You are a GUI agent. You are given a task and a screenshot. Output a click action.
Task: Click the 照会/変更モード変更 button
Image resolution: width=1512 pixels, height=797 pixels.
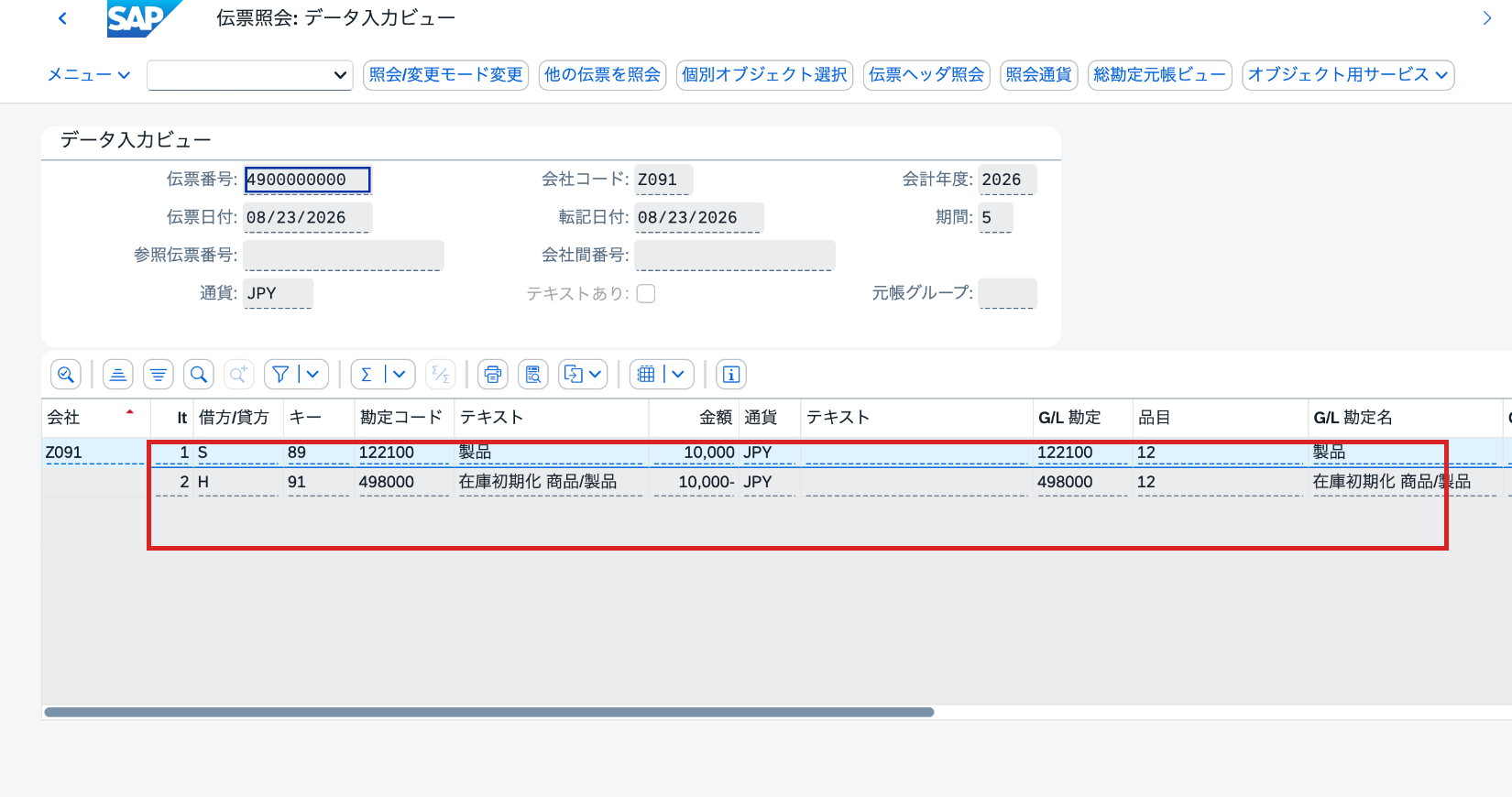point(446,75)
